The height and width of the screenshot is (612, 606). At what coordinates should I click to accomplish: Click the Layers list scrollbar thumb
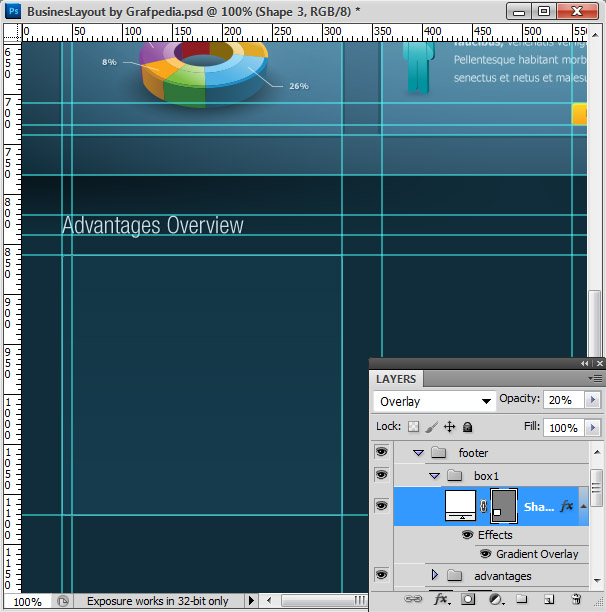click(x=597, y=487)
